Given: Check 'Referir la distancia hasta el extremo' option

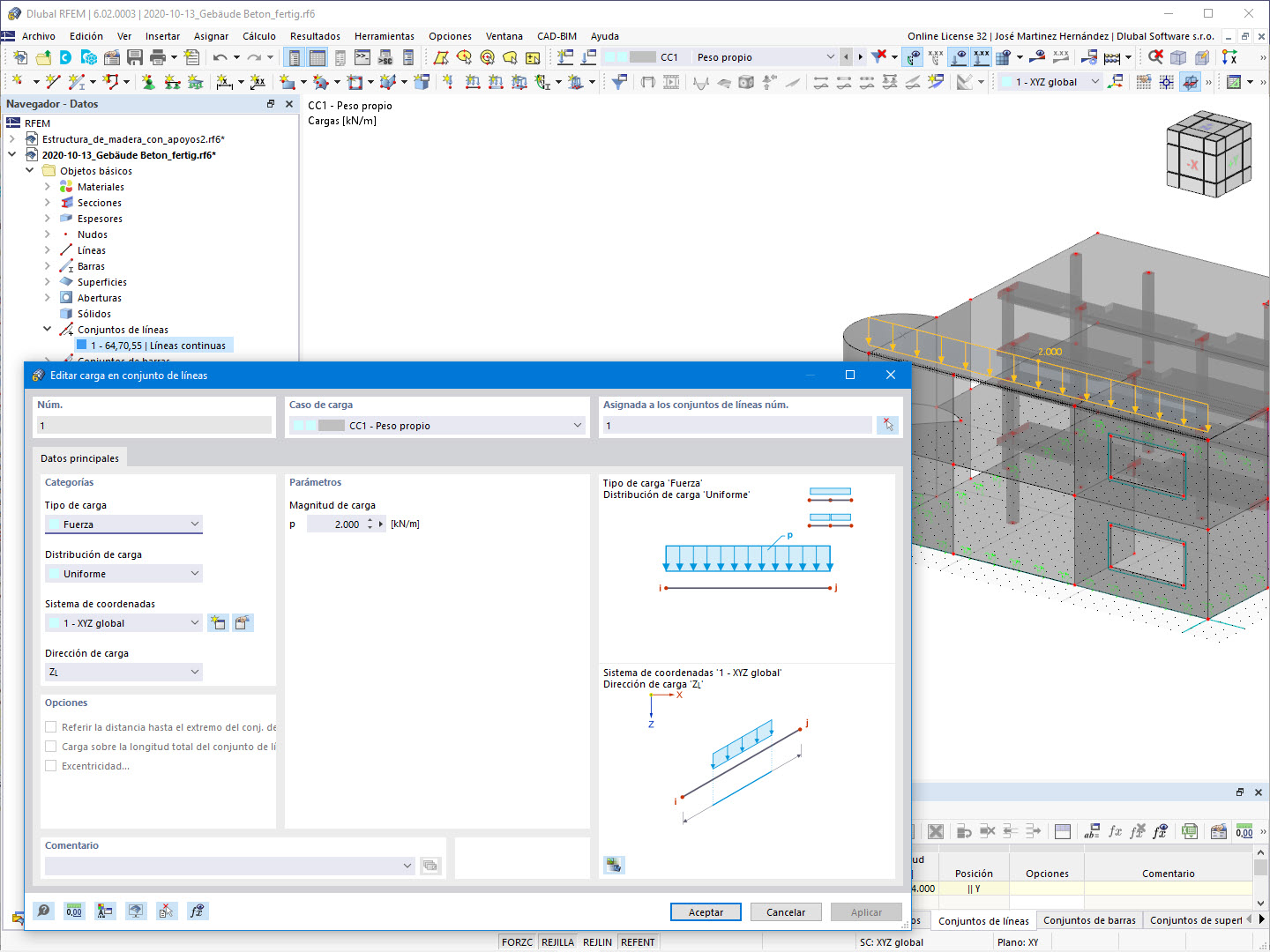Looking at the screenshot, I should 51,727.
